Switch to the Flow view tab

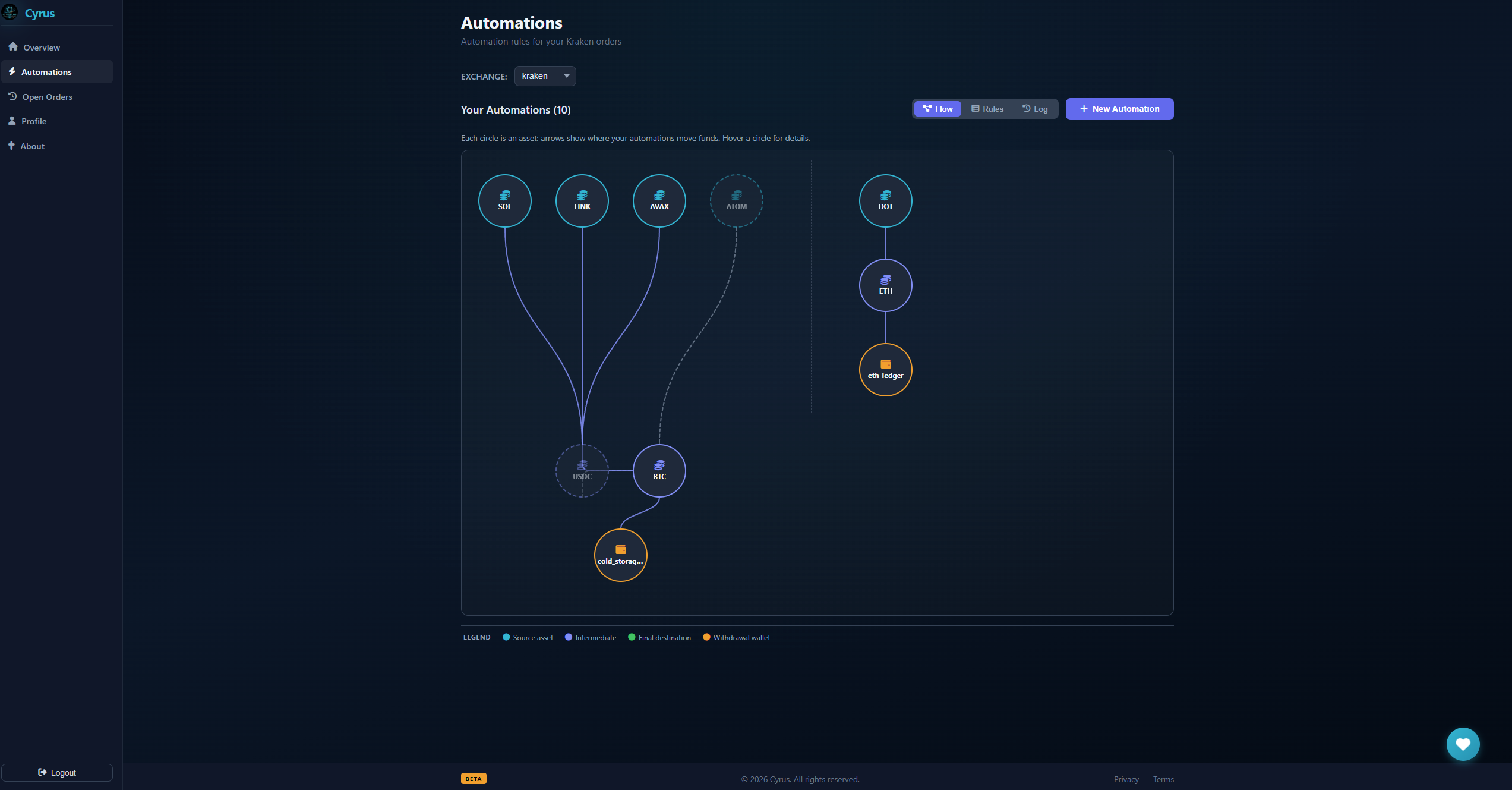click(937, 109)
